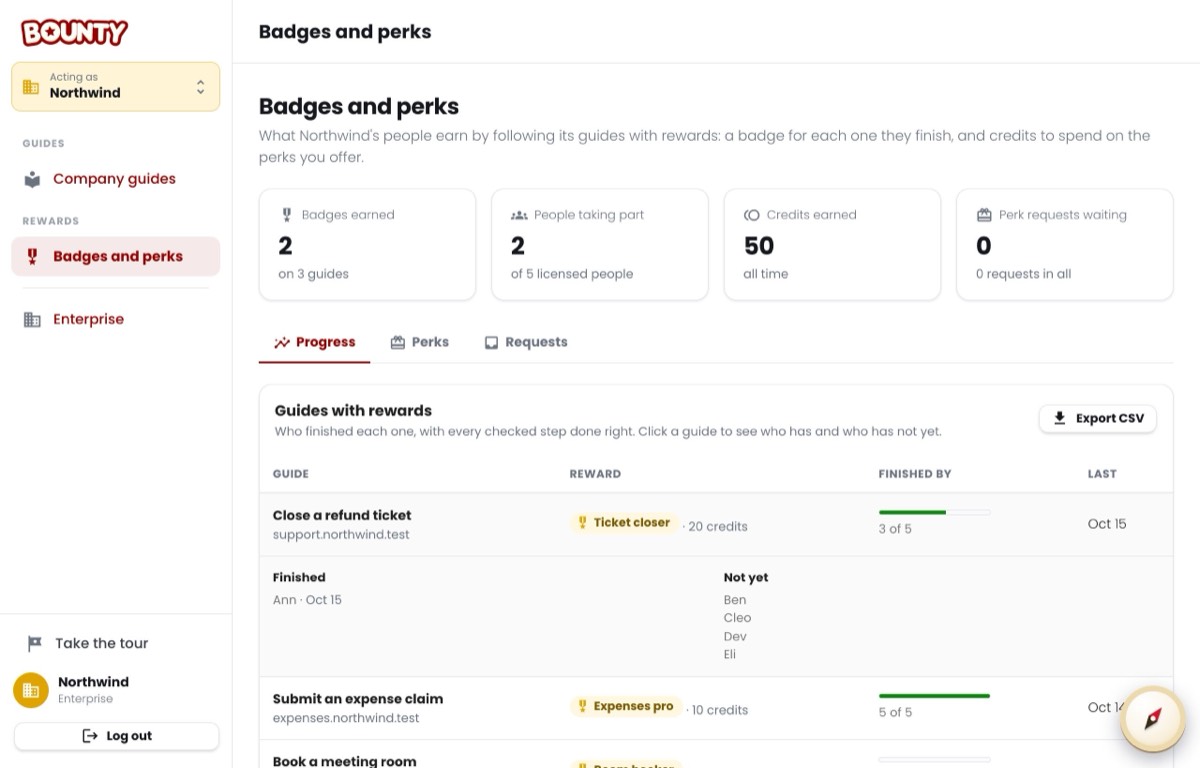Click the LAST column header
The width and height of the screenshot is (1200, 768).
point(1102,474)
